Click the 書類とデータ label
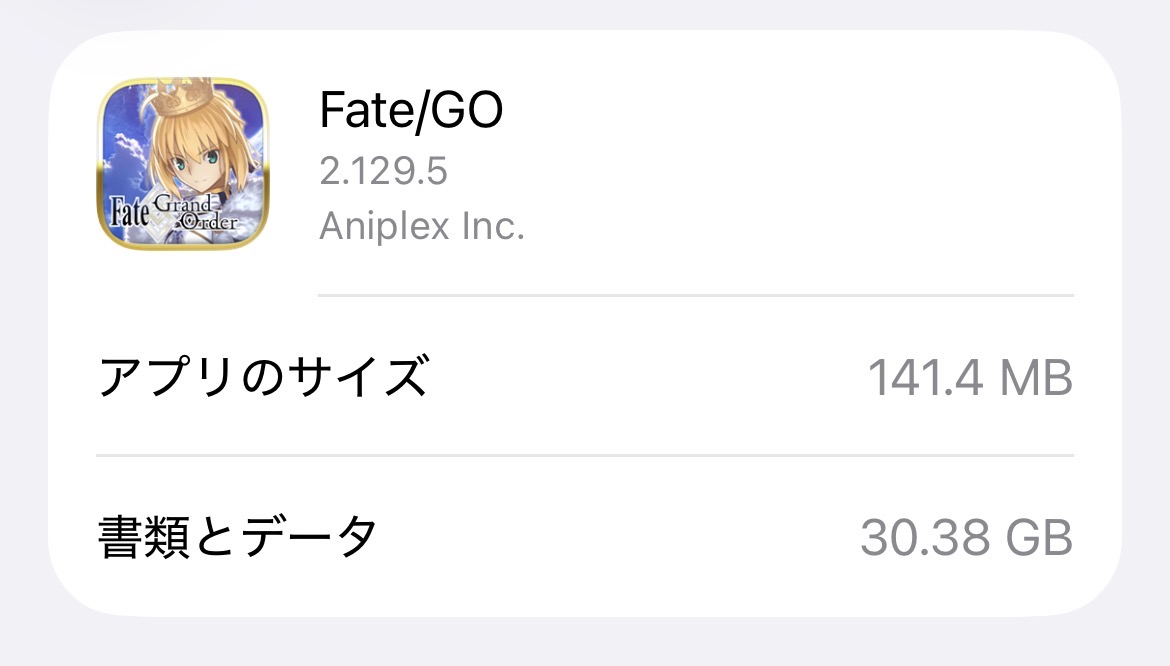The height and width of the screenshot is (666, 1170). coord(238,538)
